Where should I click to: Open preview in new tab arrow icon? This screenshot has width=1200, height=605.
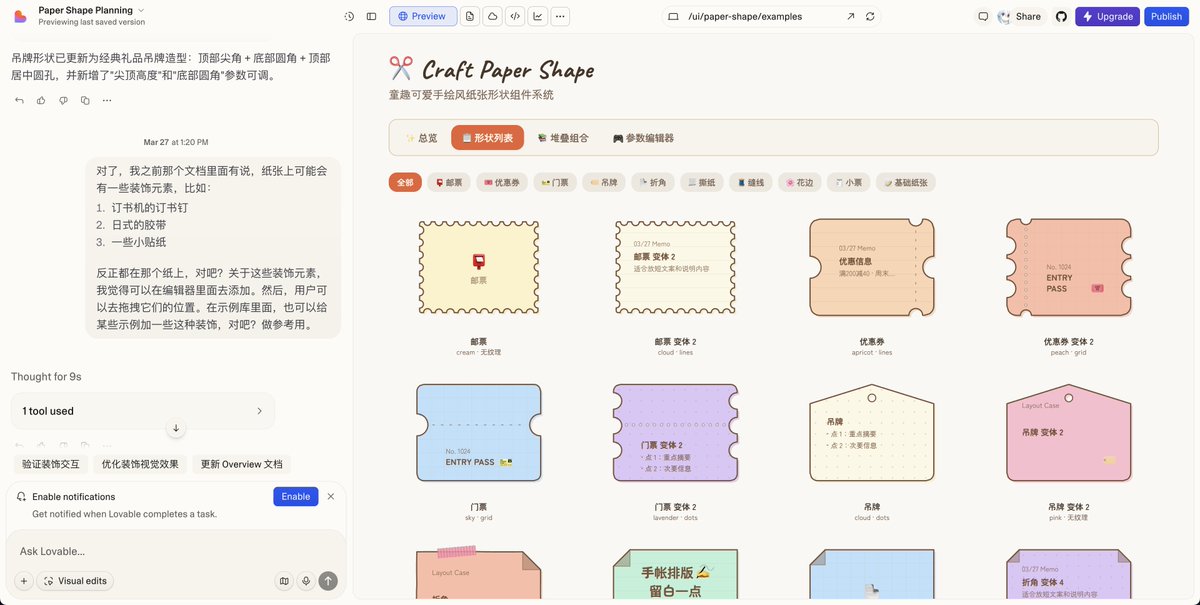point(850,16)
